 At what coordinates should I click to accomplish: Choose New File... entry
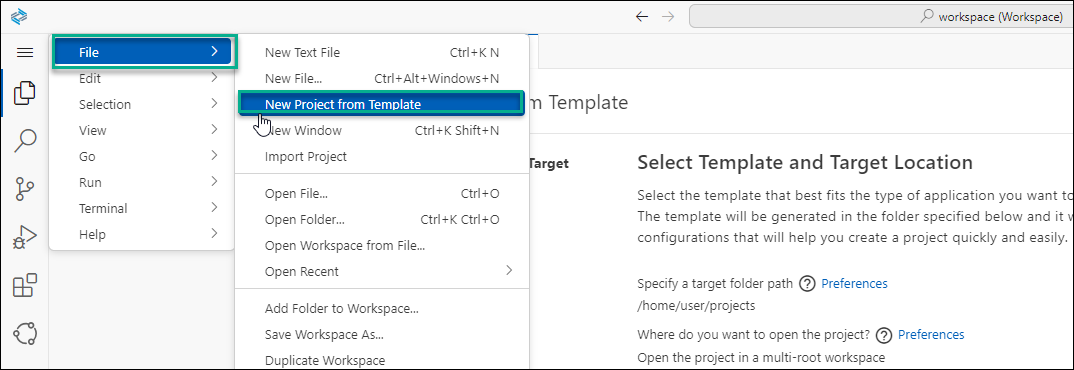click(382, 78)
